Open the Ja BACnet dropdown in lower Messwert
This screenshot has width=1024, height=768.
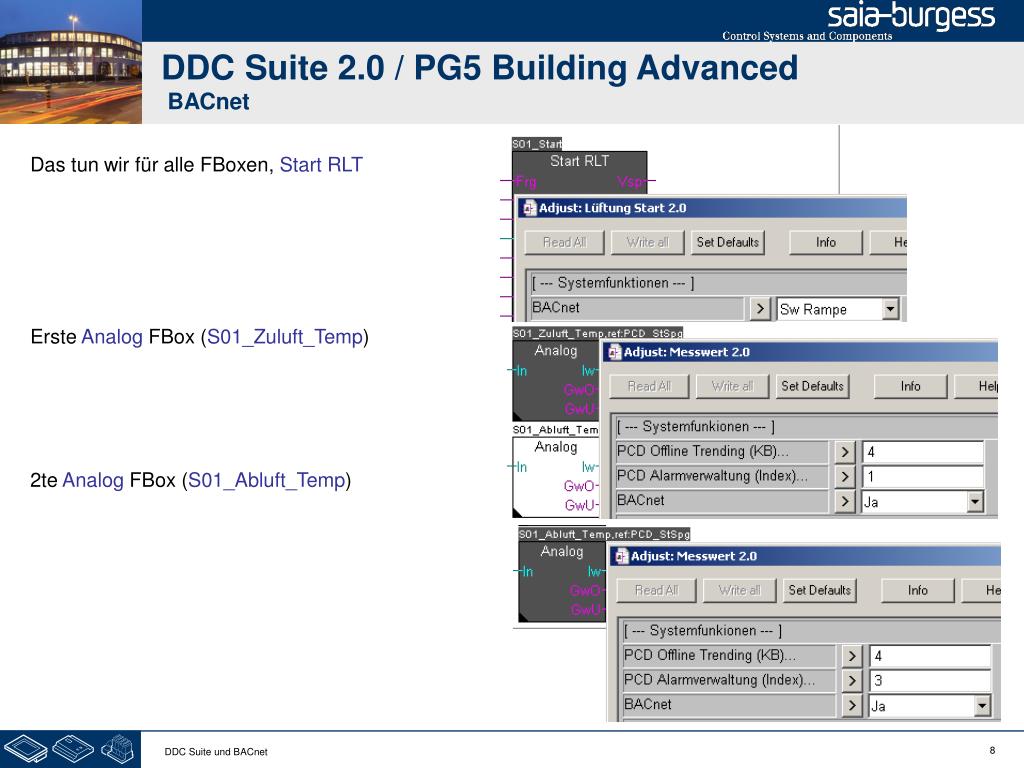click(x=982, y=705)
